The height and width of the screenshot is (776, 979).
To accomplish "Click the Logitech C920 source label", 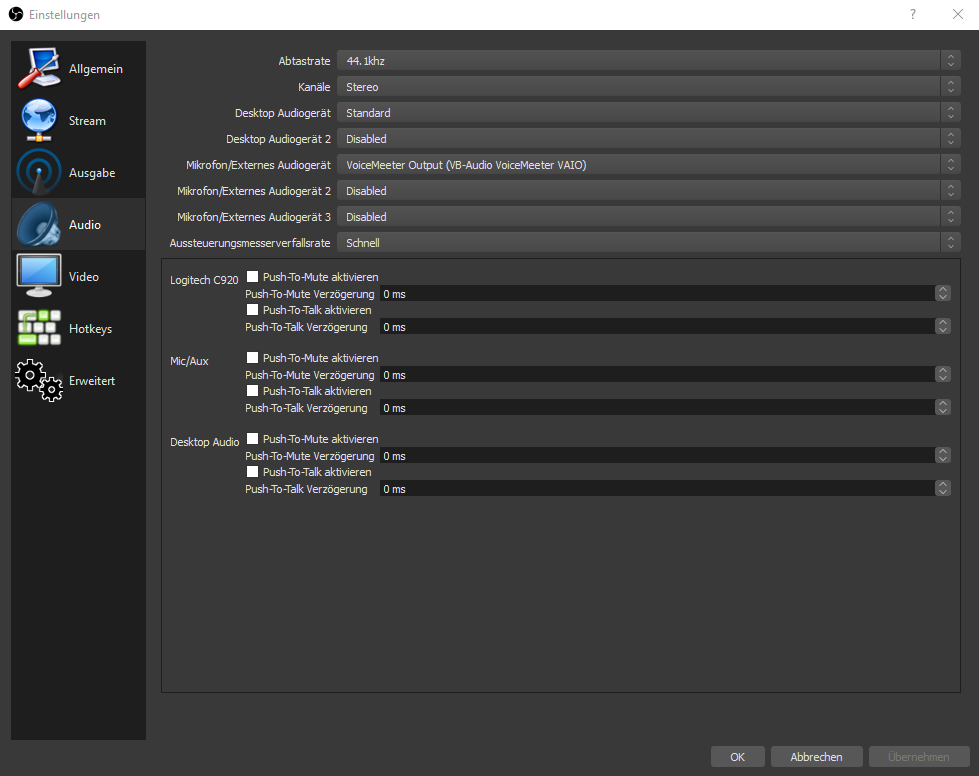I will pos(204,280).
